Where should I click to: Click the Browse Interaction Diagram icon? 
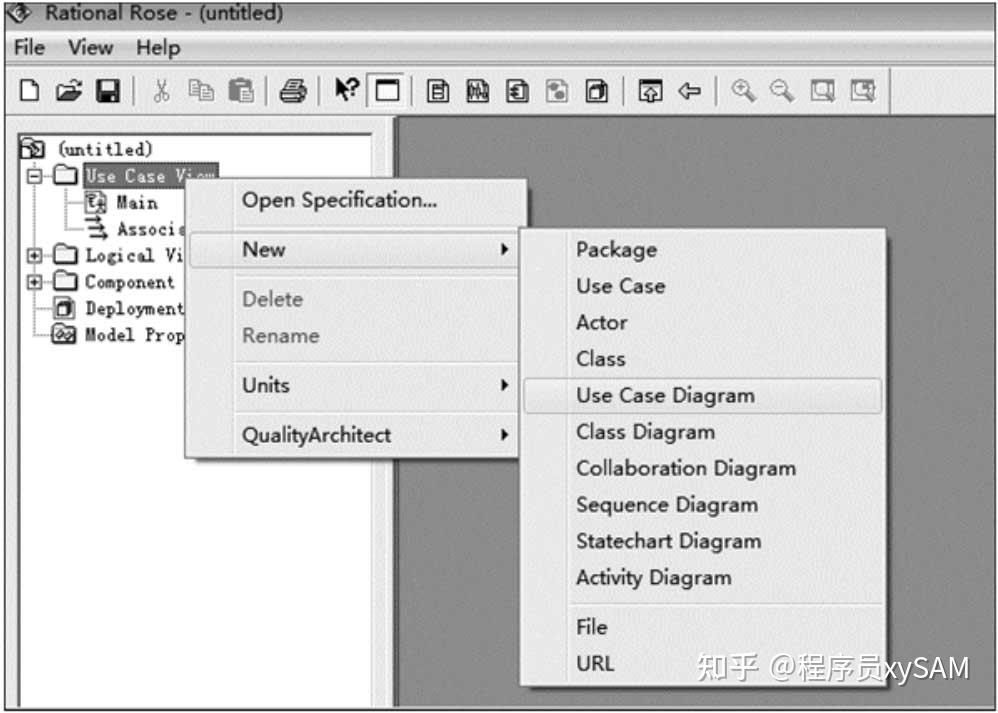pyautogui.click(x=477, y=91)
